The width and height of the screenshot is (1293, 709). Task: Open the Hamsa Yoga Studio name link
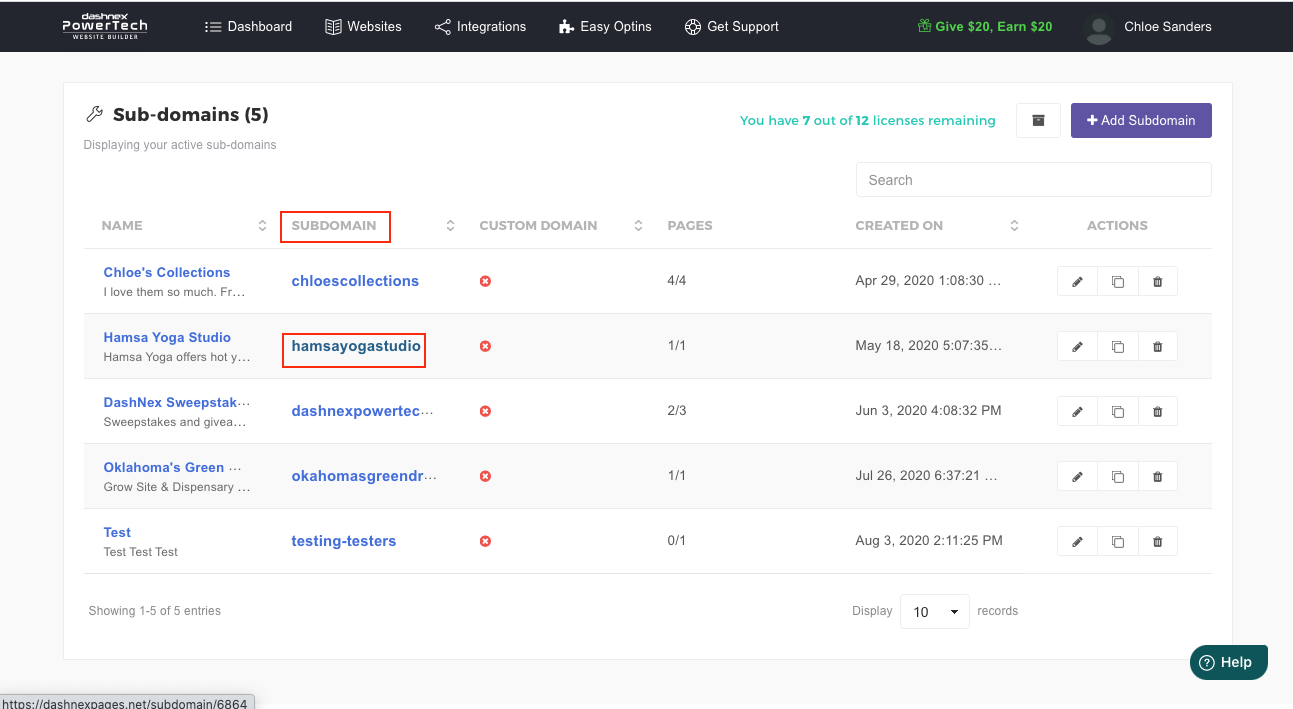[167, 337]
